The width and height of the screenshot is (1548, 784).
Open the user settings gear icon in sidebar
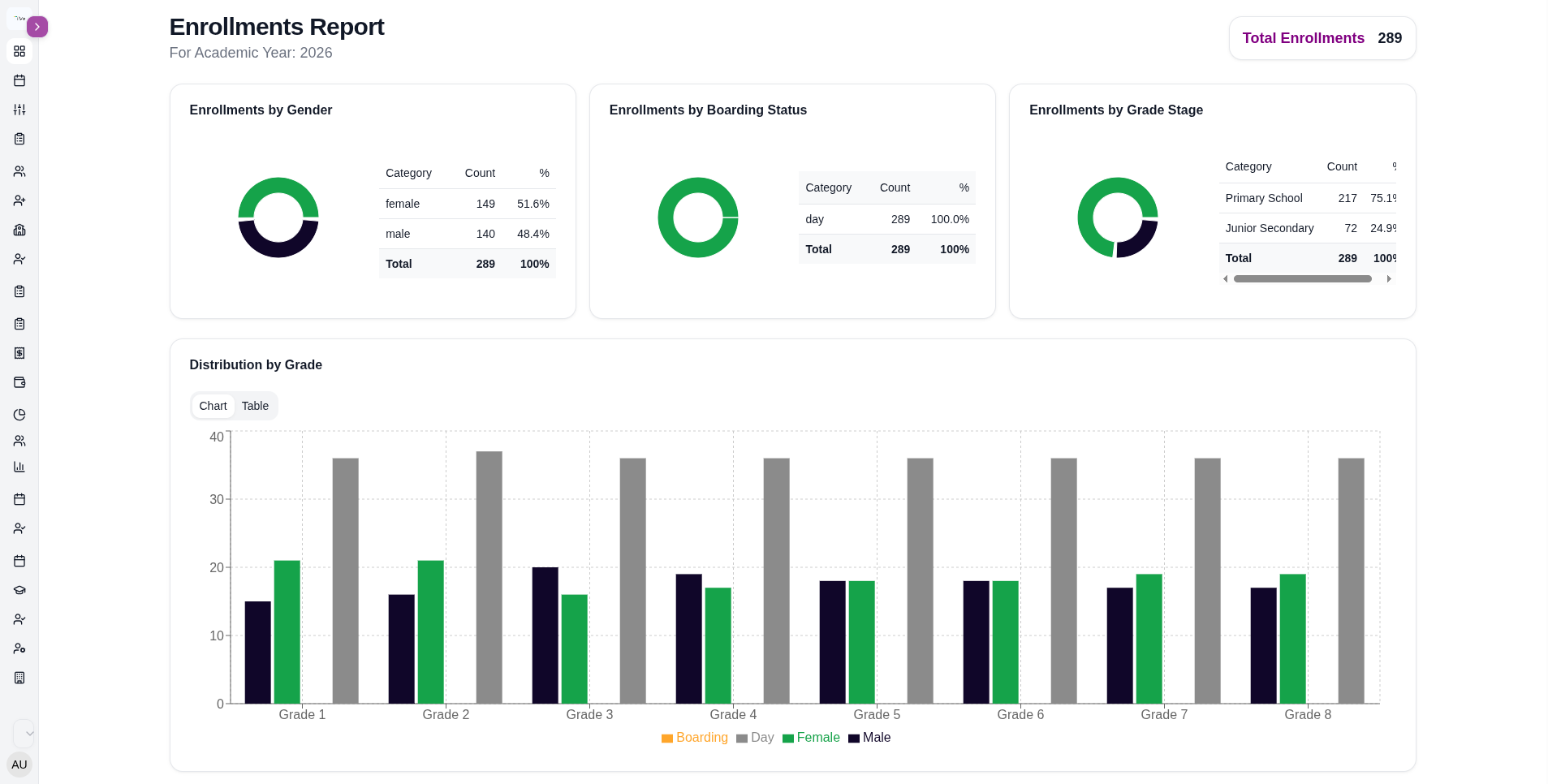pos(19,648)
